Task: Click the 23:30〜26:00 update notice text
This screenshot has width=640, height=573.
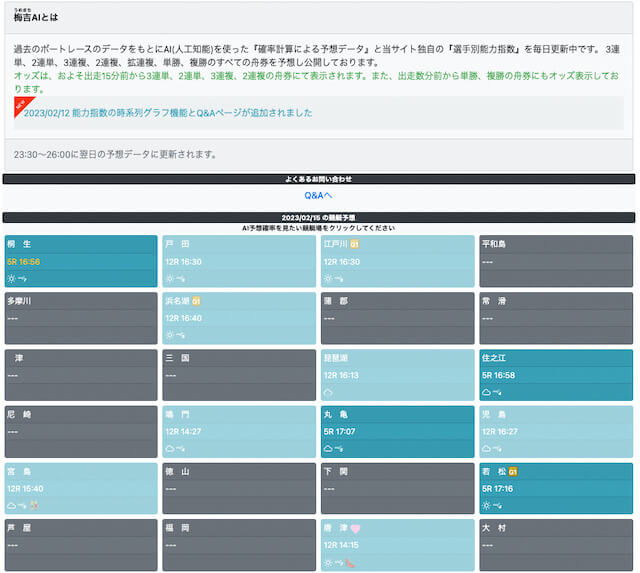Action: click(115, 155)
